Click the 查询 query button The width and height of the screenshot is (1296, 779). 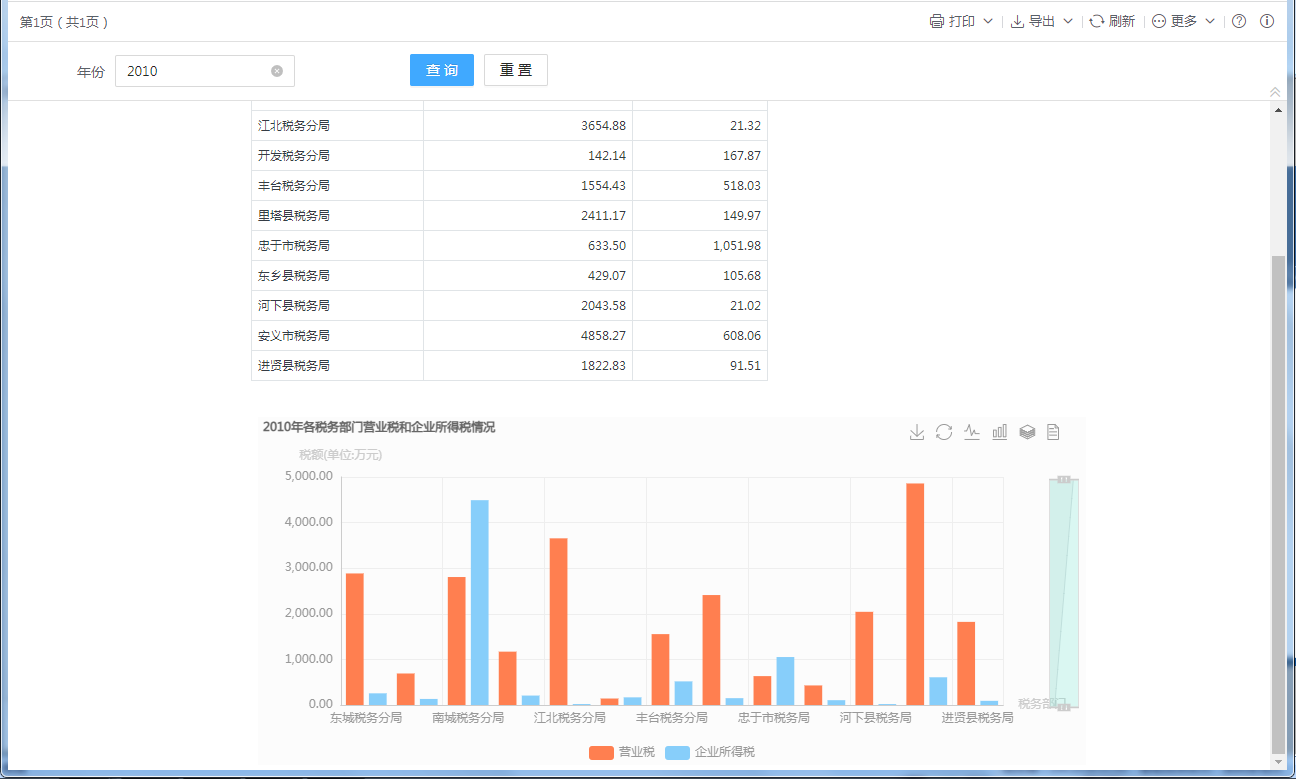point(442,70)
